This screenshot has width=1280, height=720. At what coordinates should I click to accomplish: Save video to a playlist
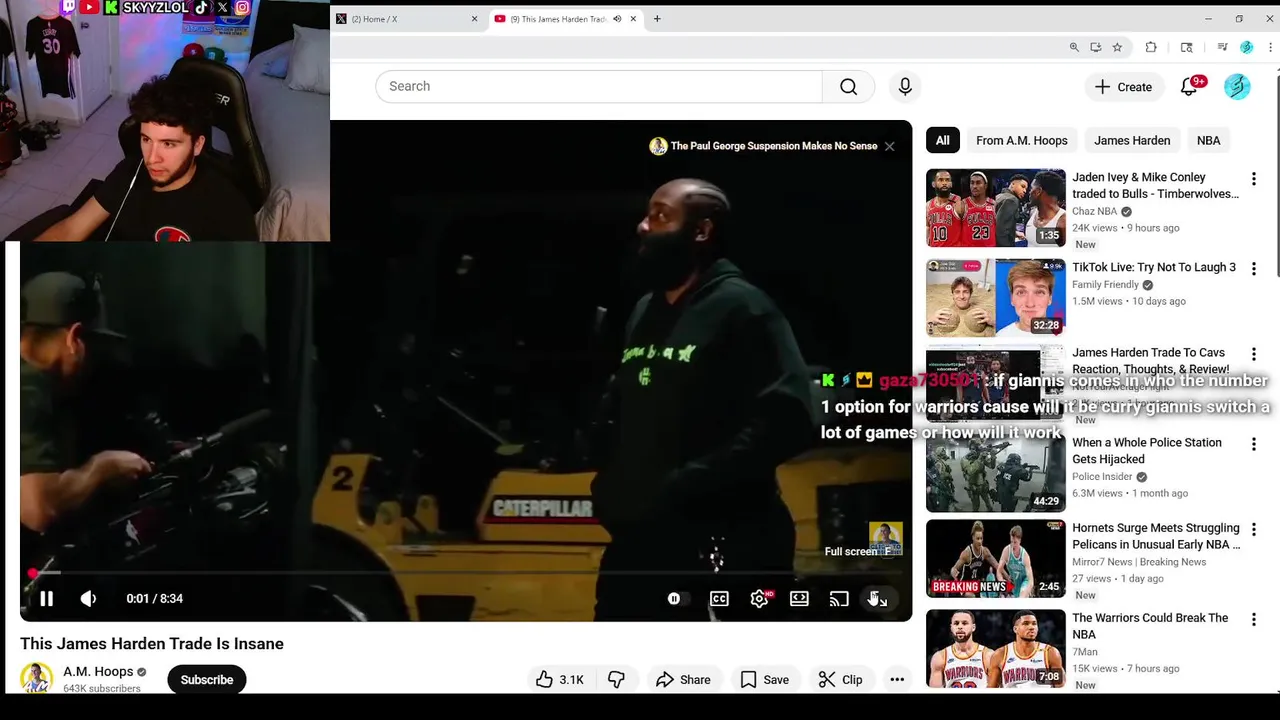tap(765, 680)
